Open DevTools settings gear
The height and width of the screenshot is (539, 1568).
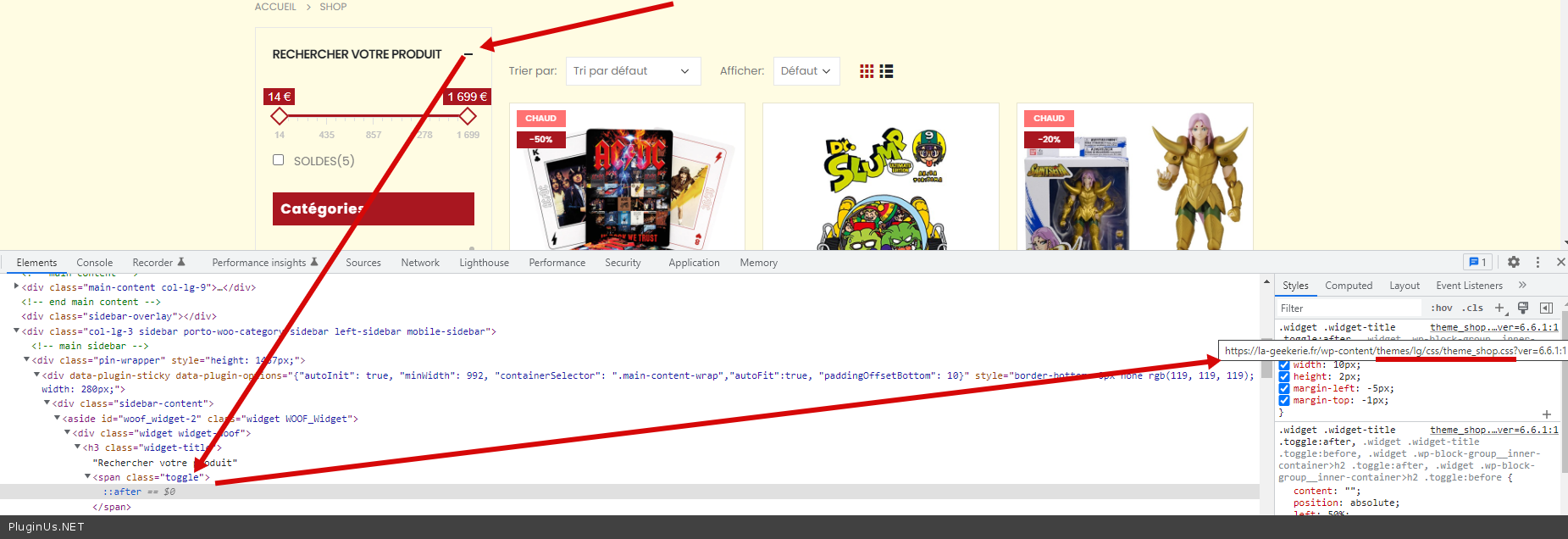(x=1513, y=263)
